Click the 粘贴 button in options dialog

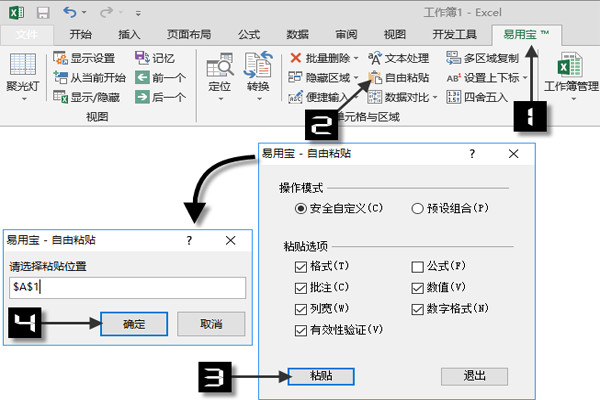(321, 376)
